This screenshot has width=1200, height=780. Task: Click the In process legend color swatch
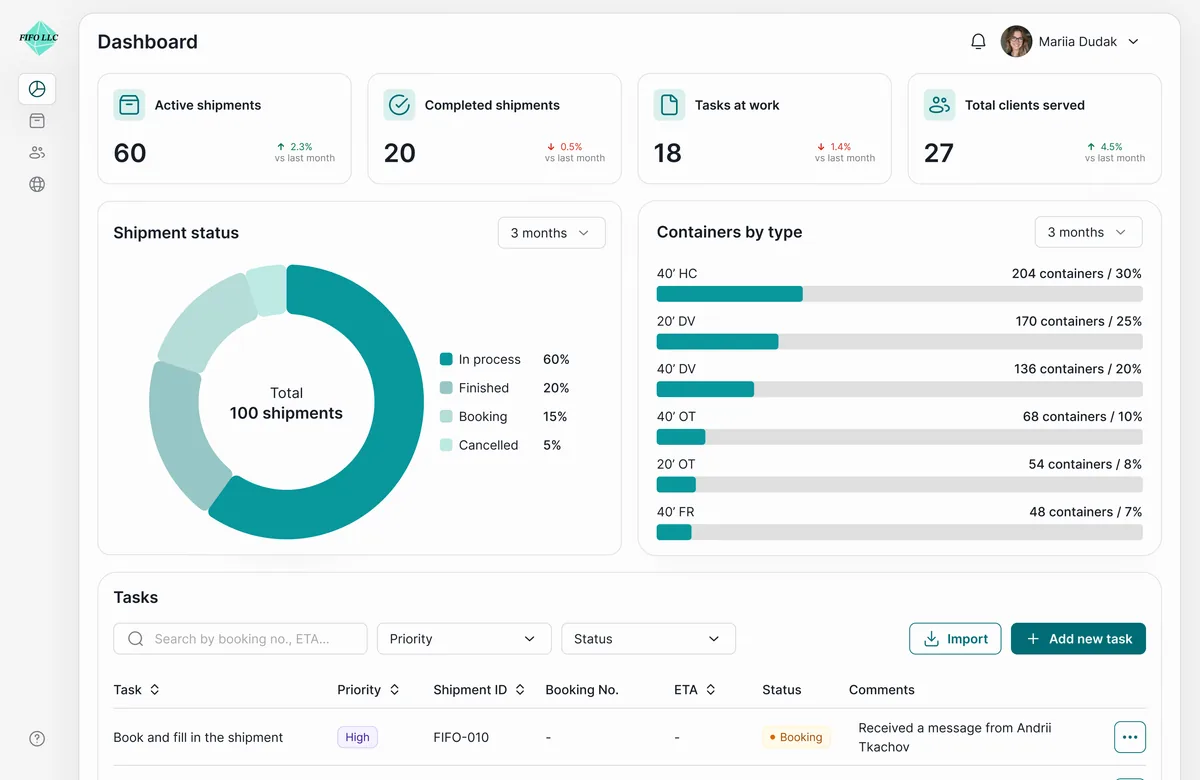point(446,359)
